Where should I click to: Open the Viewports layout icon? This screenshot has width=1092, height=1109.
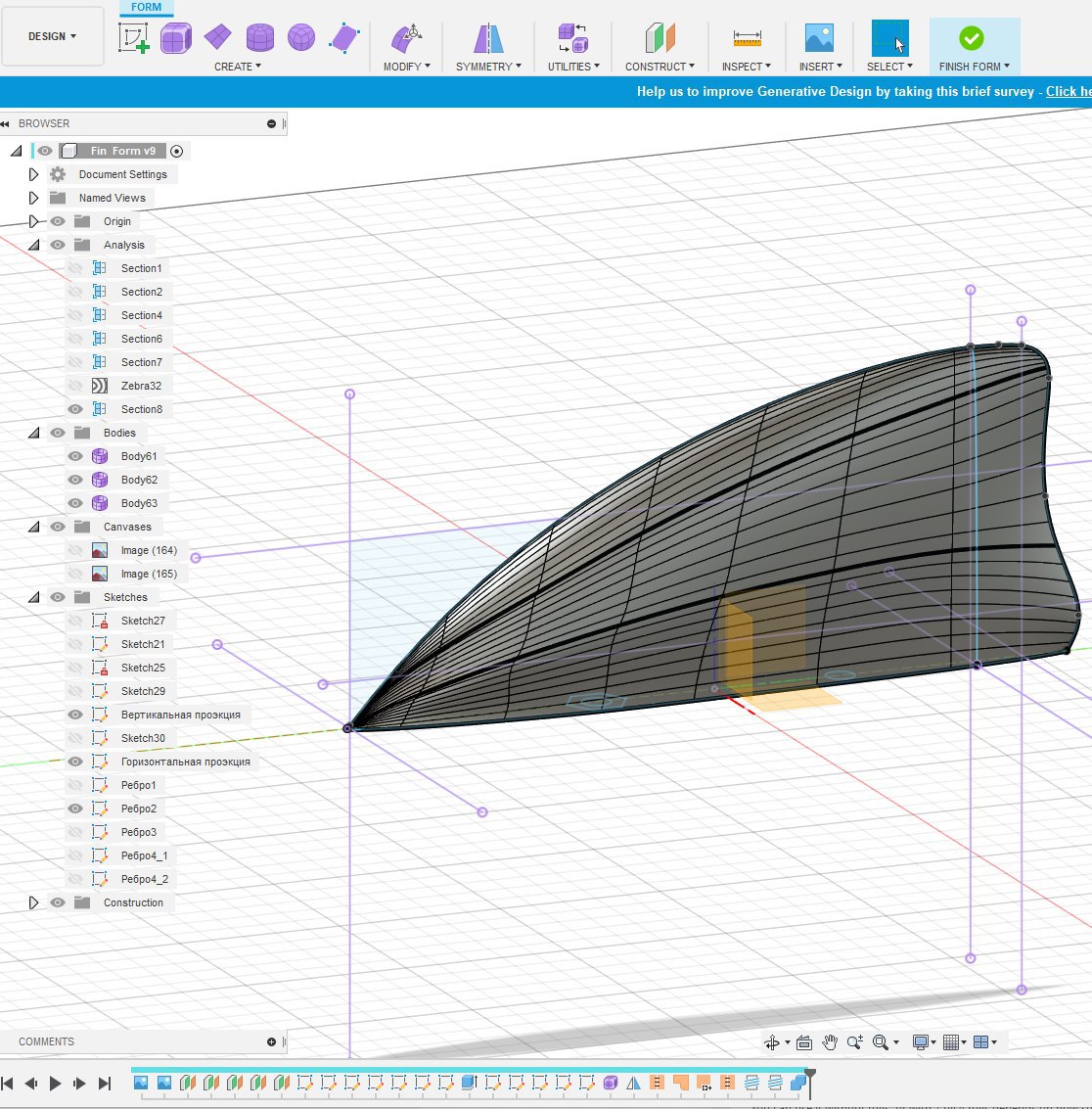tap(980, 1041)
